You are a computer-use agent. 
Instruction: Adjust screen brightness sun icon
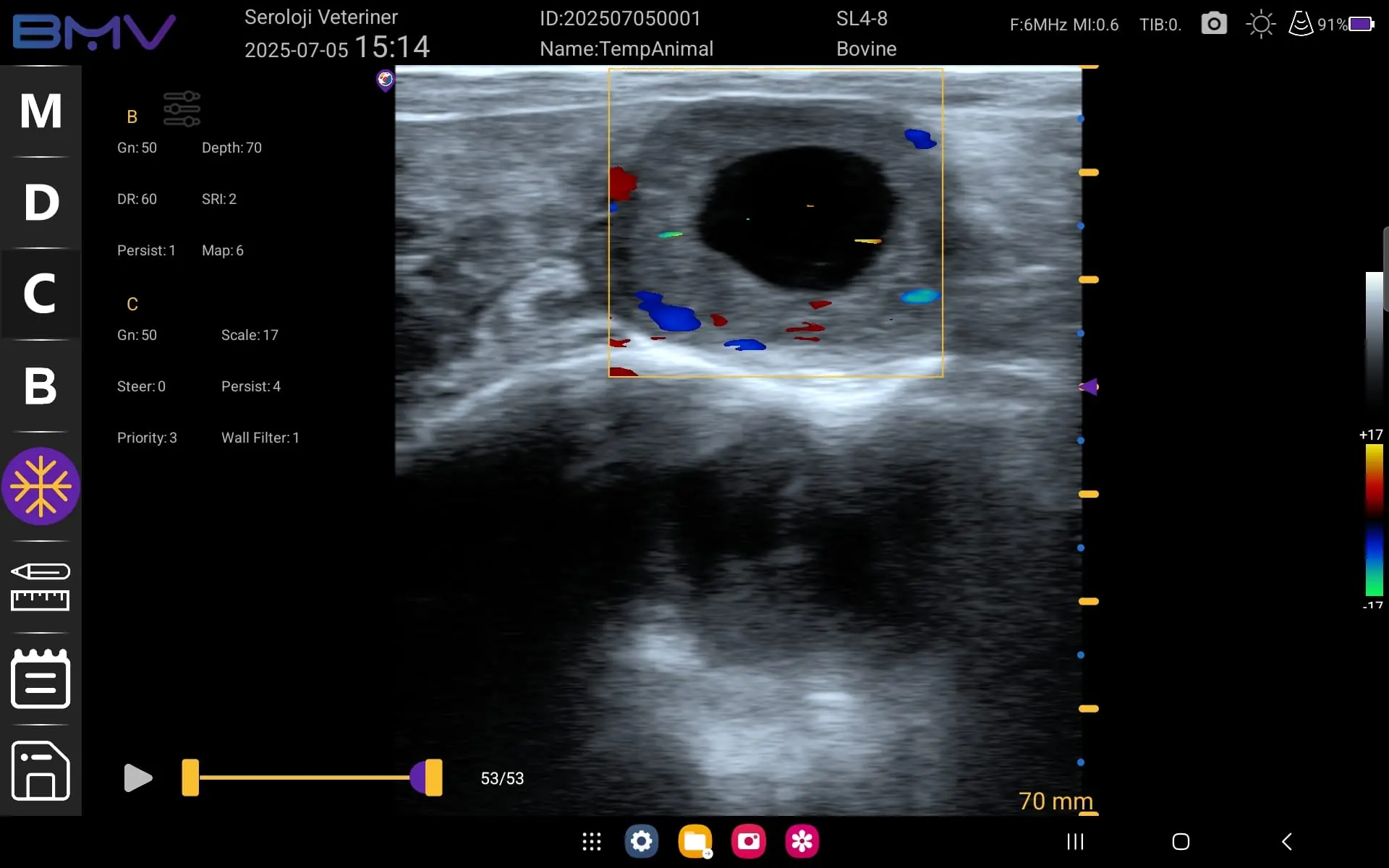(1261, 24)
